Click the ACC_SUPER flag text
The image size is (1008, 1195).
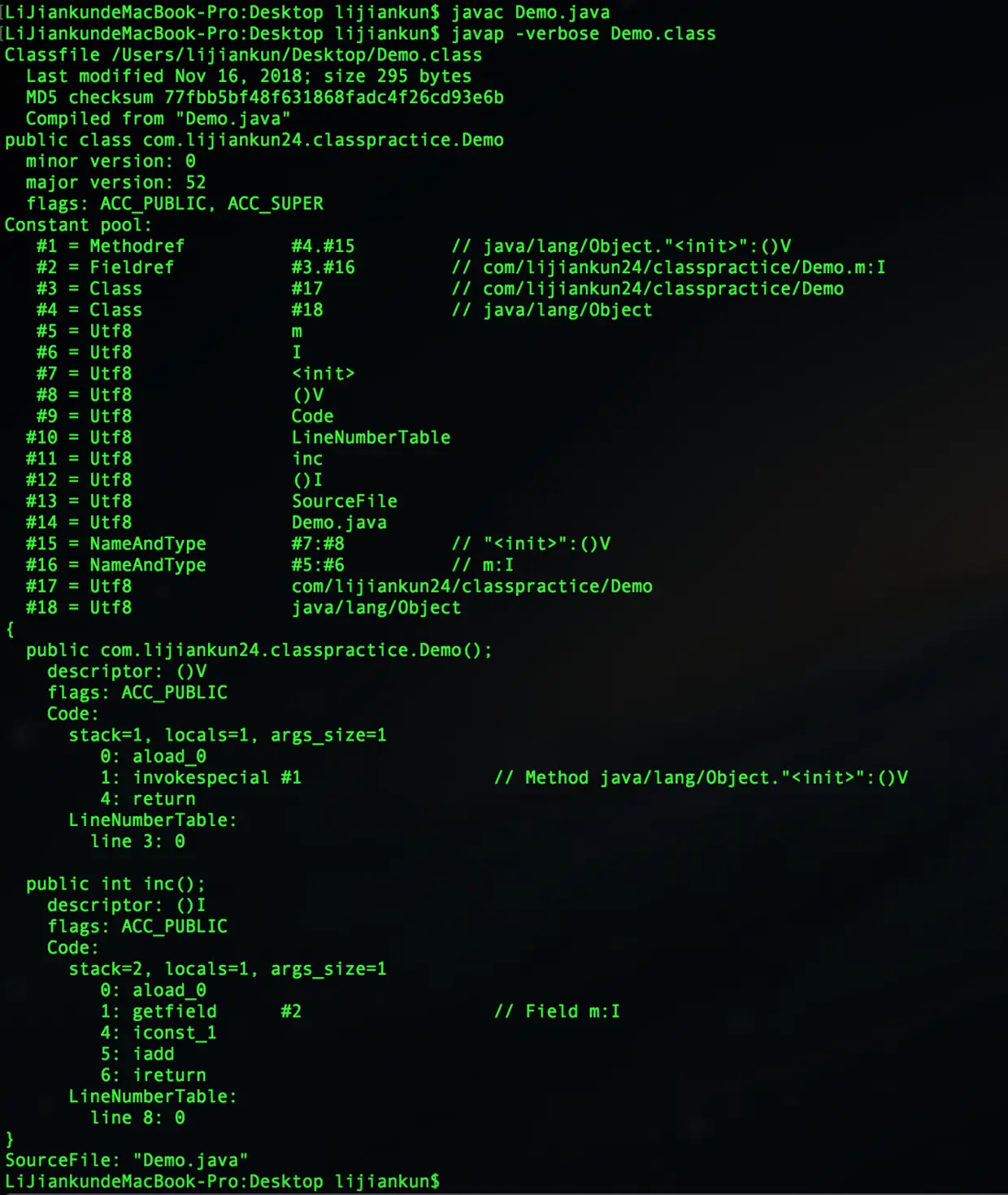click(x=276, y=204)
